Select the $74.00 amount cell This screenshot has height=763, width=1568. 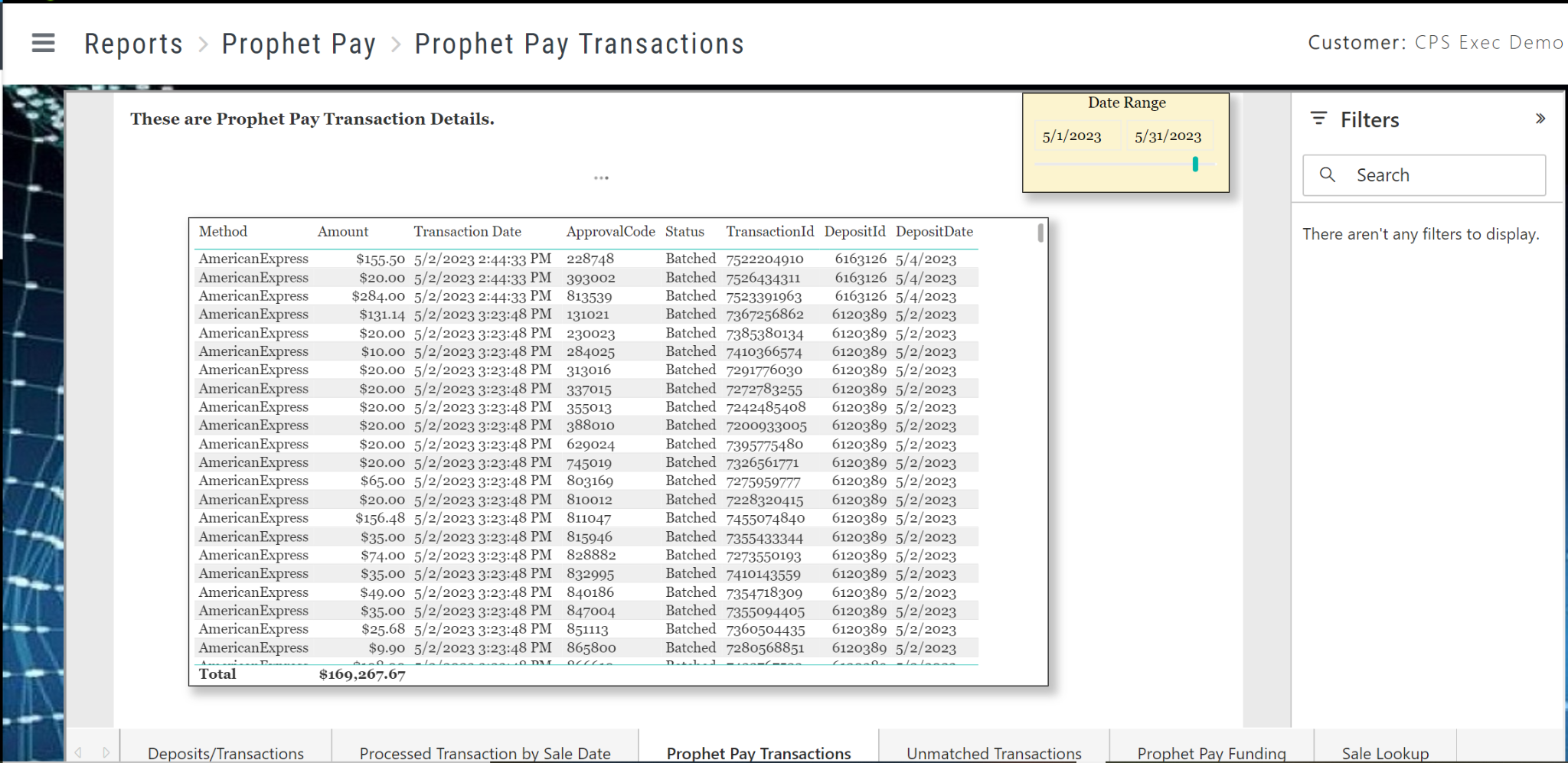[383, 555]
